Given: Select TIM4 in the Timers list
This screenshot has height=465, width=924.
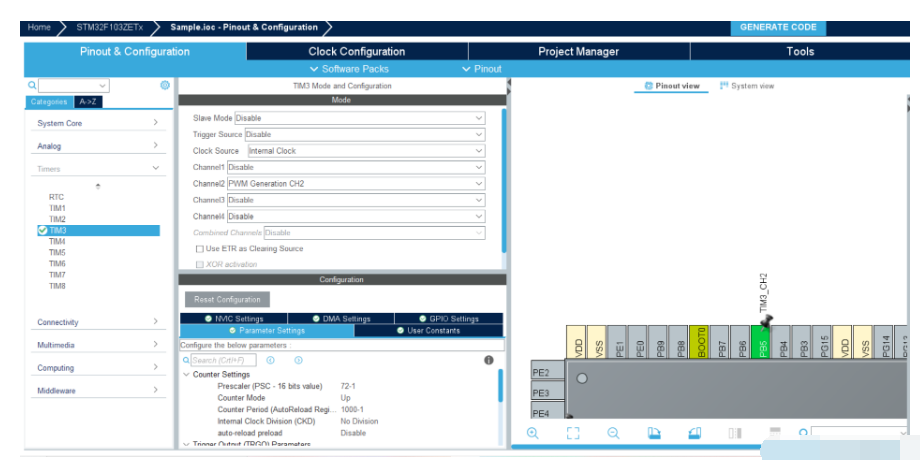Looking at the screenshot, I should (57, 241).
